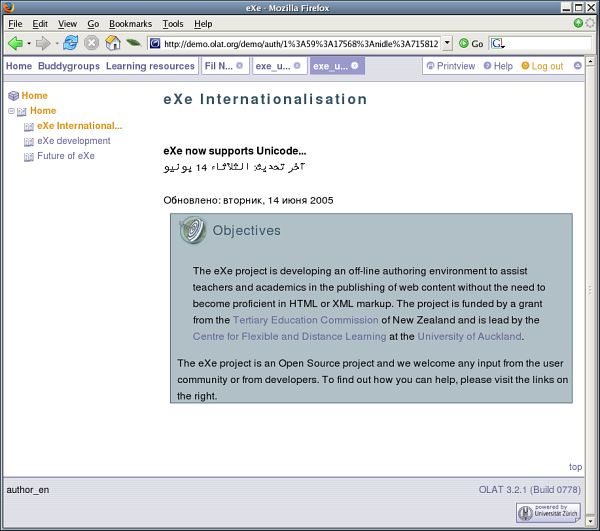Image resolution: width=600 pixels, height=531 pixels.
Task: Select the root Home course item
Action: coord(34,96)
